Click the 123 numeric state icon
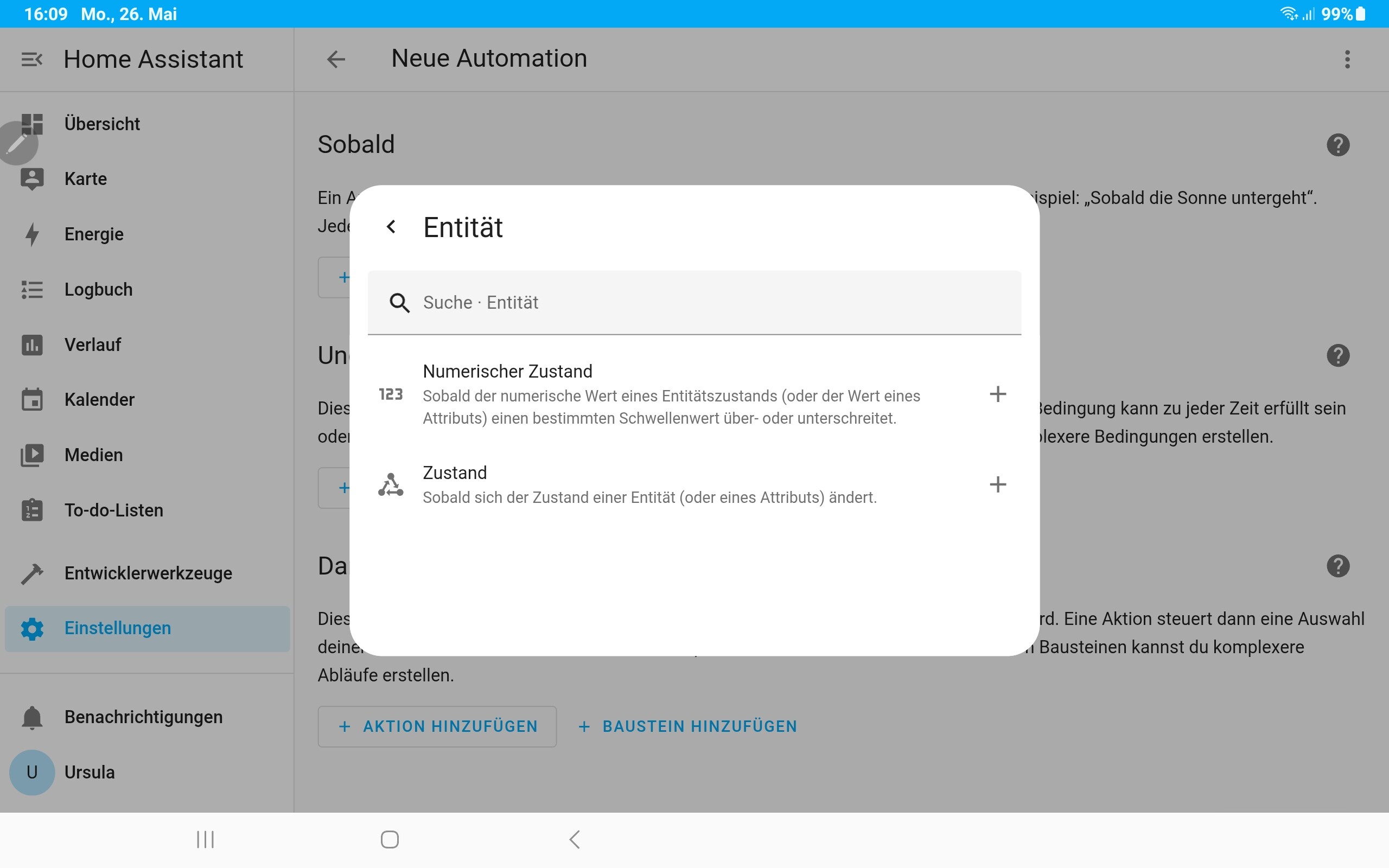1389x868 pixels. pyautogui.click(x=391, y=394)
